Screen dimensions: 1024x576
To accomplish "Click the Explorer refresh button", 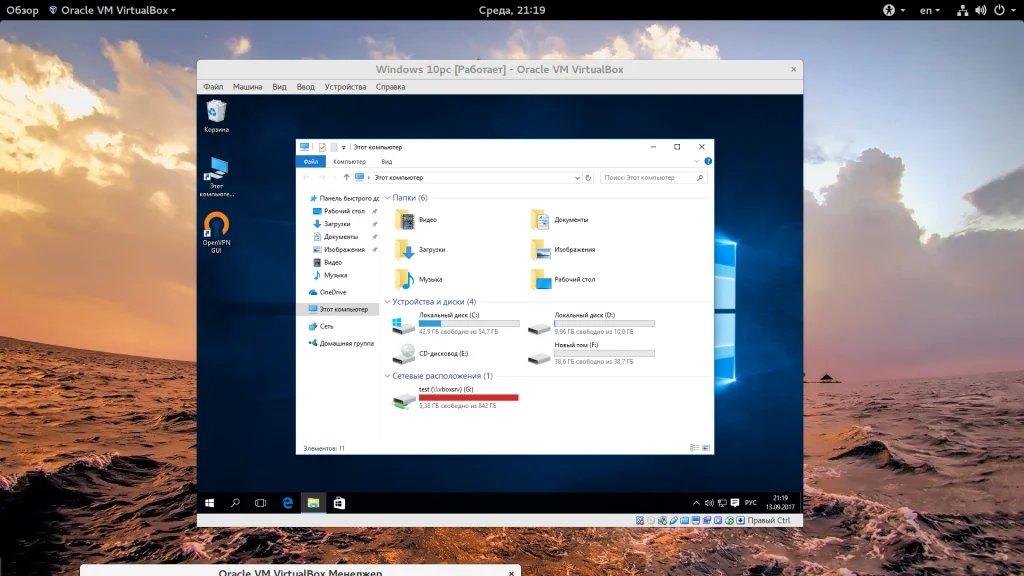I will tap(589, 178).
